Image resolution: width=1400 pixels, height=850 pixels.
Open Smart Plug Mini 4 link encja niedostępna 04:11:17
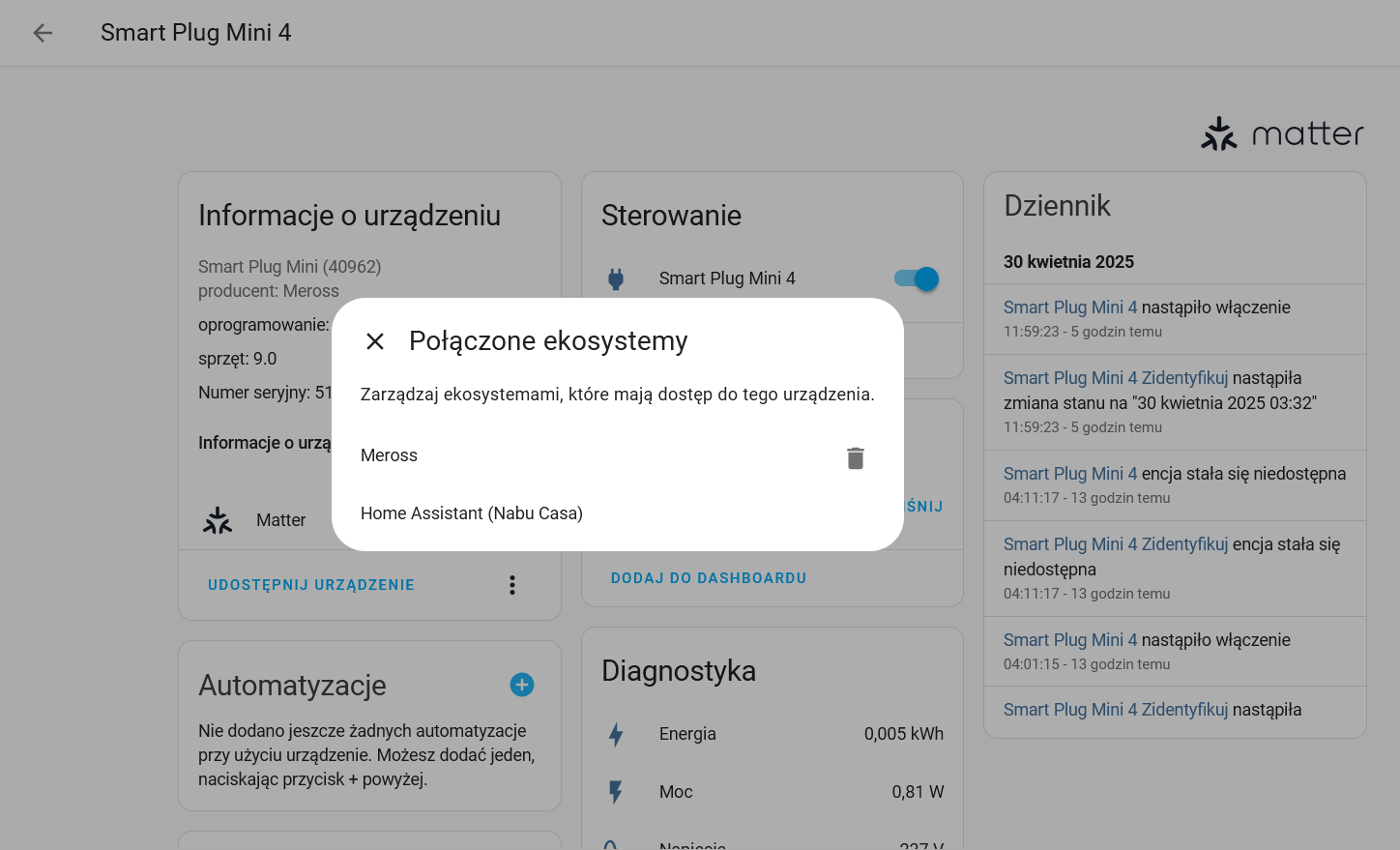pos(1070,474)
